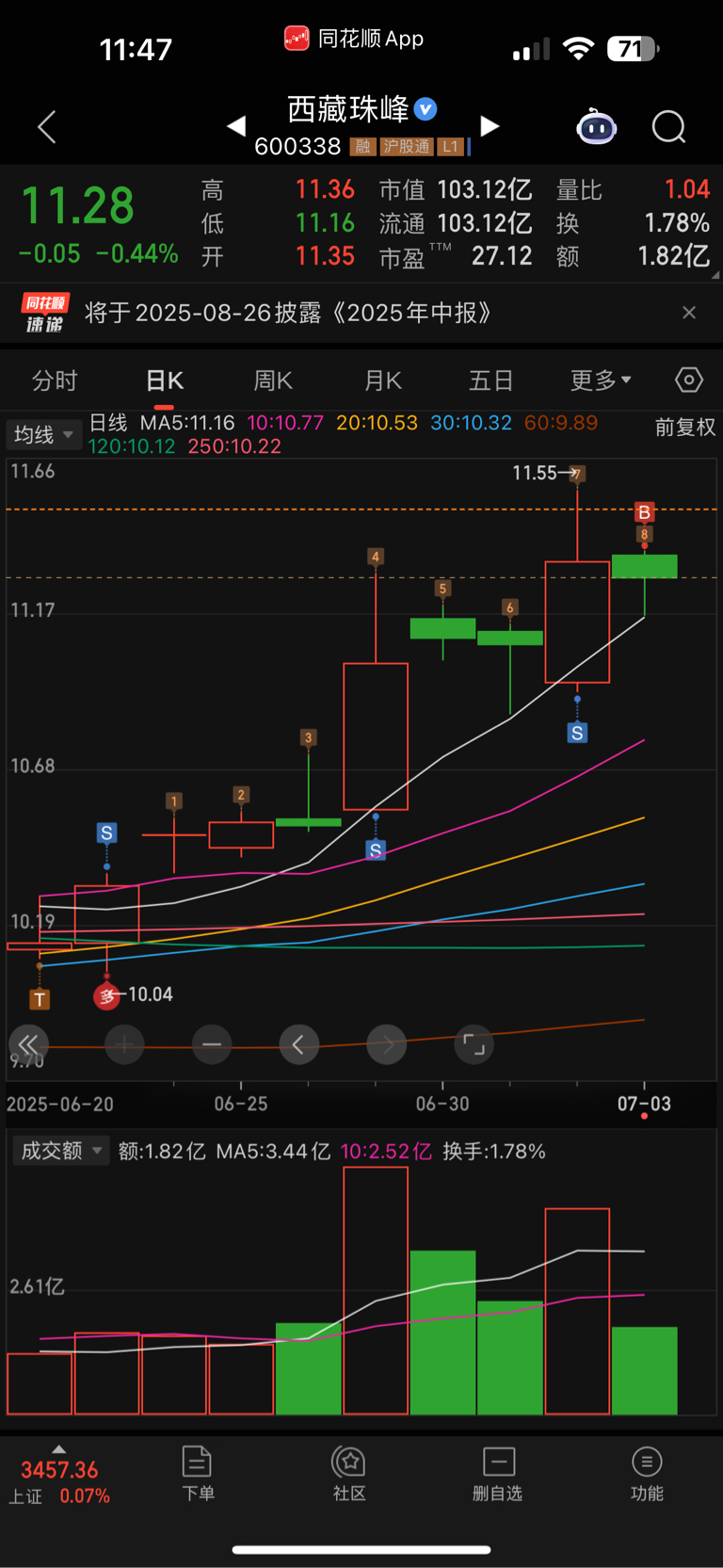Tap 删自选 to remove from watchlist

(x=498, y=1474)
